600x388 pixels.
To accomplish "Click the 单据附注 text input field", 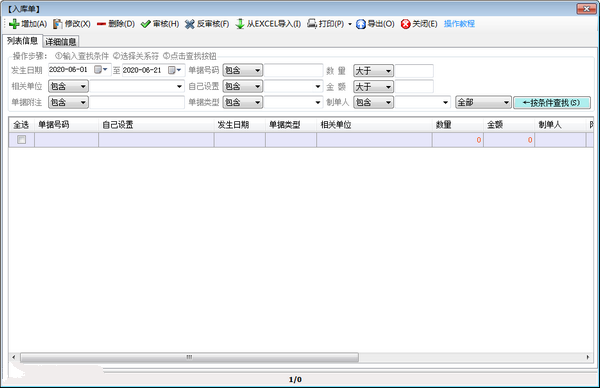I will coord(137,102).
